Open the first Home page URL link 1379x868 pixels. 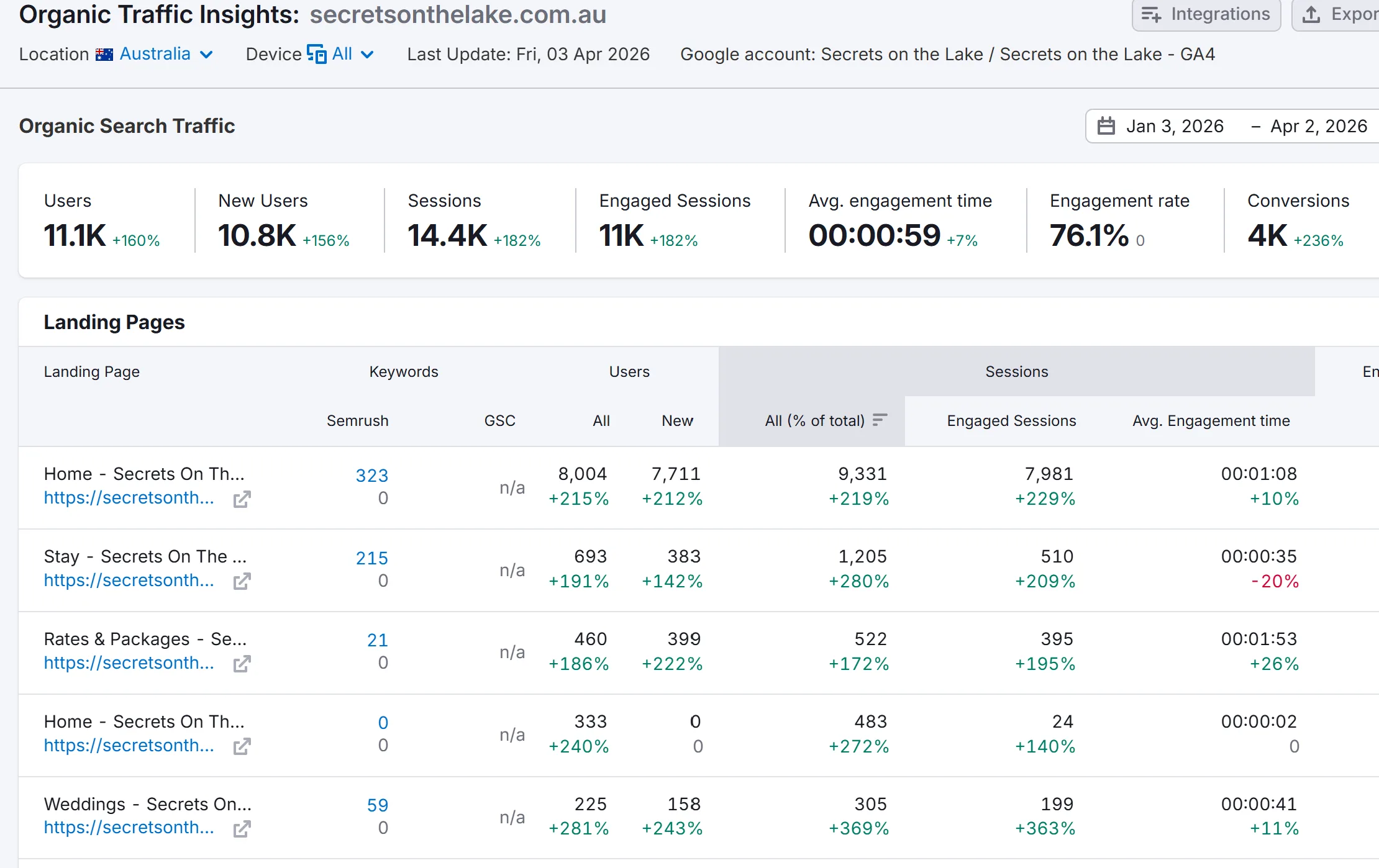point(129,498)
